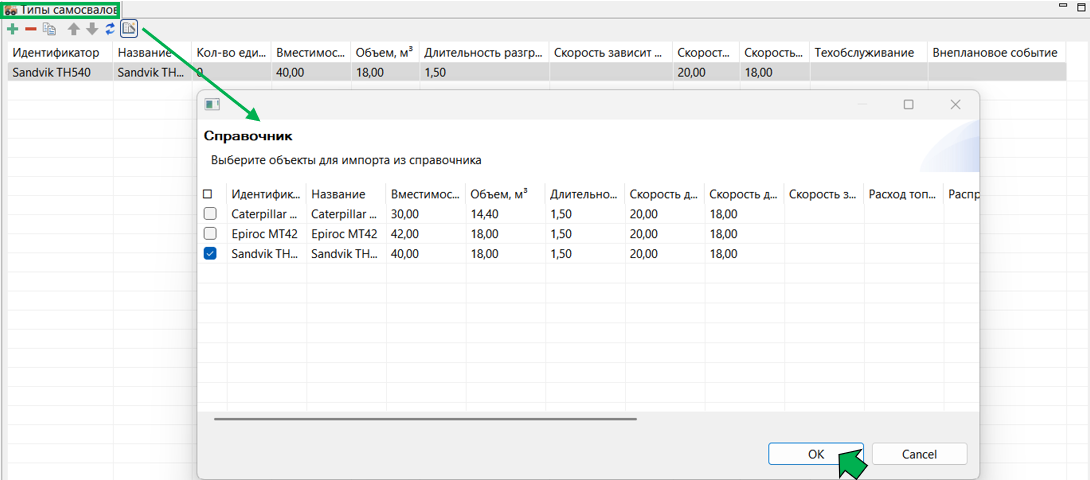Image resolution: width=1090 pixels, height=480 pixels.
Task: Click the 1,50 unloading duration cell in the main table
Action: [485, 72]
